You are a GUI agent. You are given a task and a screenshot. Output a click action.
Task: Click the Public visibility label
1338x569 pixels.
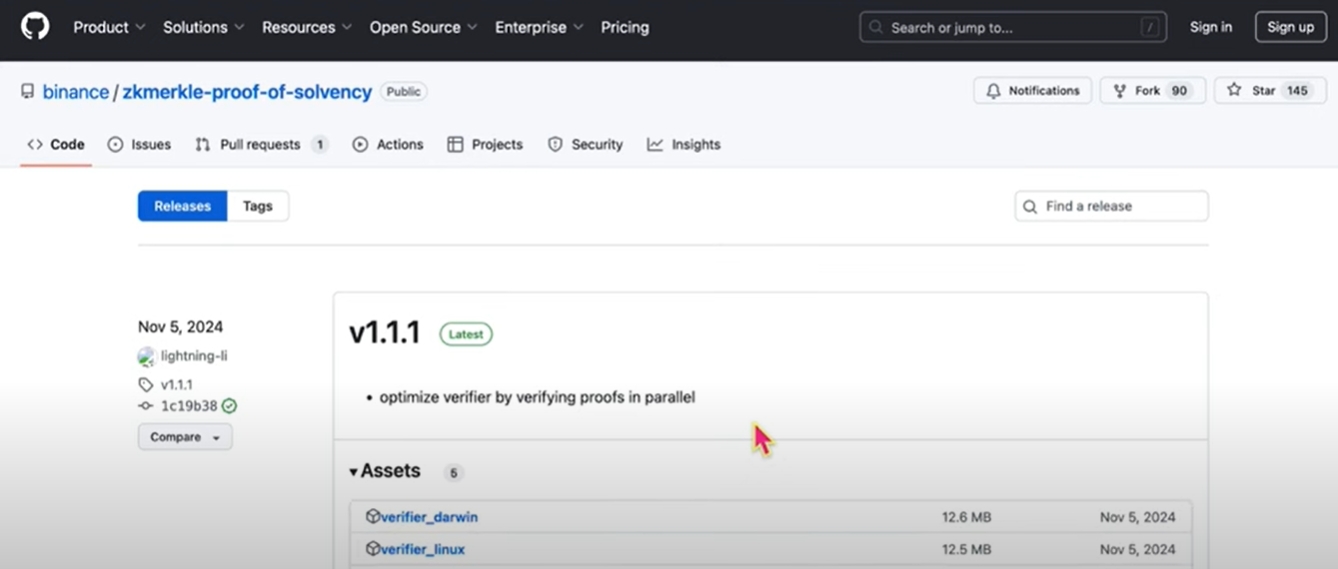(x=404, y=91)
